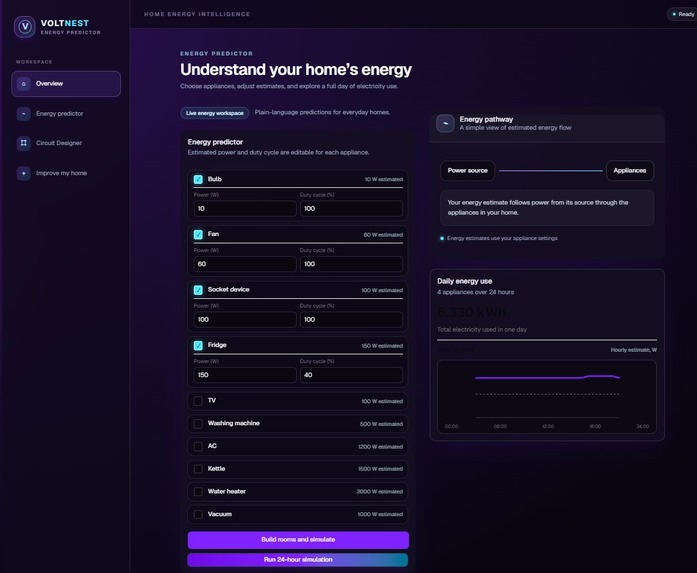697x573 pixels.
Task: Click the Improve my home sidebar icon
Action: click(x=24, y=173)
